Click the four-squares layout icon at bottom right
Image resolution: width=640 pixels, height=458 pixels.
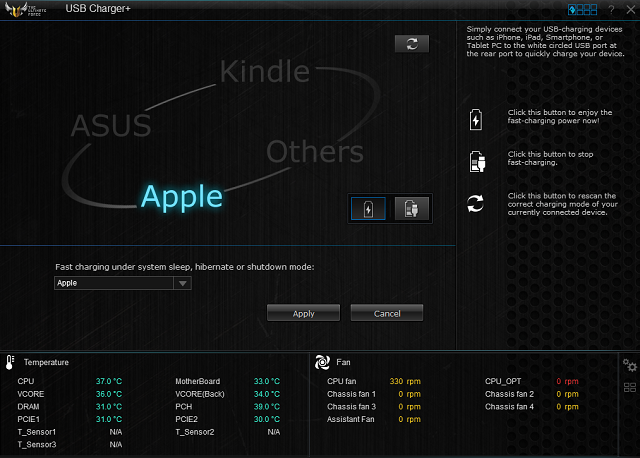pos(629,388)
